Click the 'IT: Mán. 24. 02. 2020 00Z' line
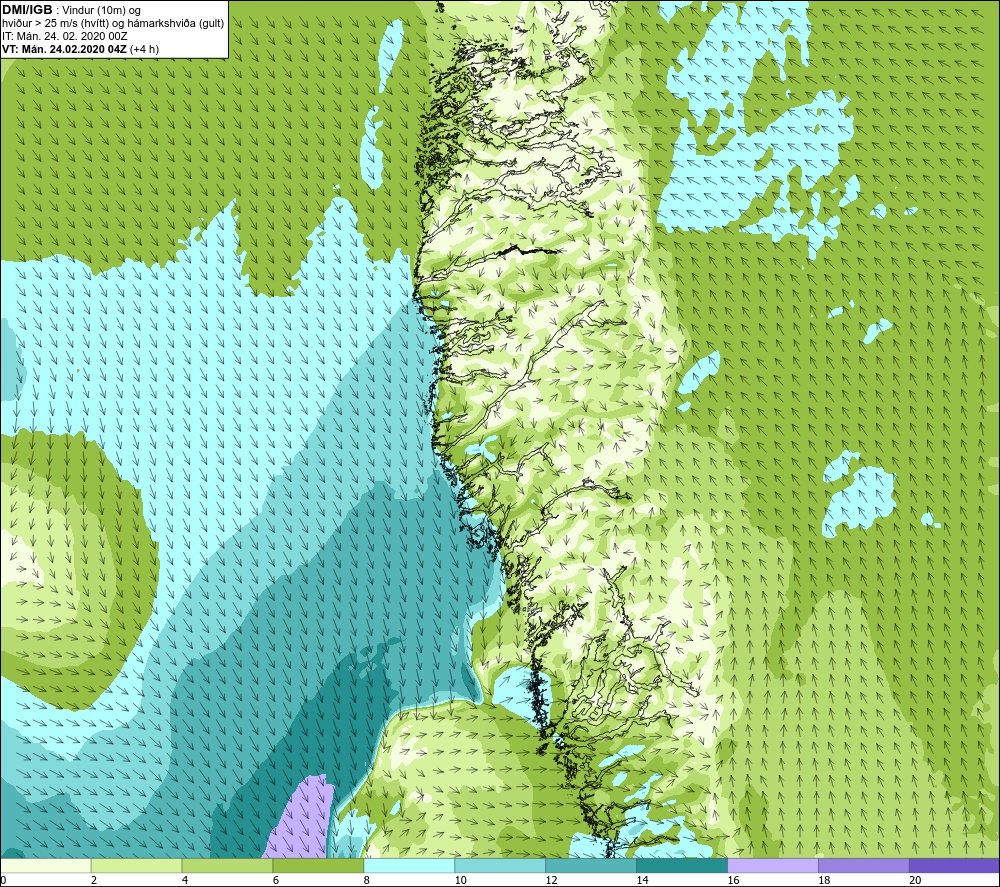The height and width of the screenshot is (887, 1000). pyautogui.click(x=64, y=36)
